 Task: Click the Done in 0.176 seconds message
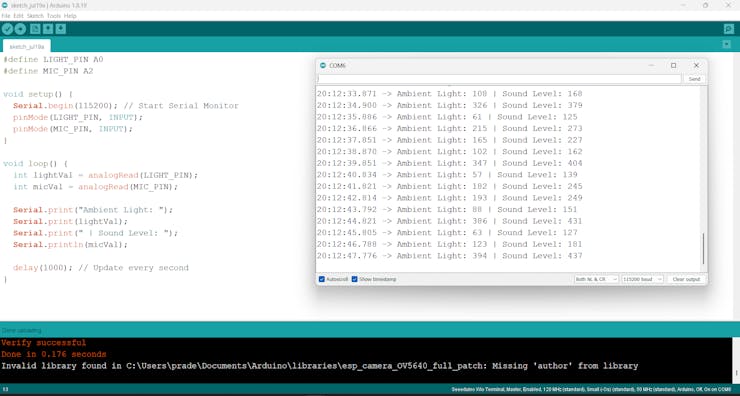[54, 354]
